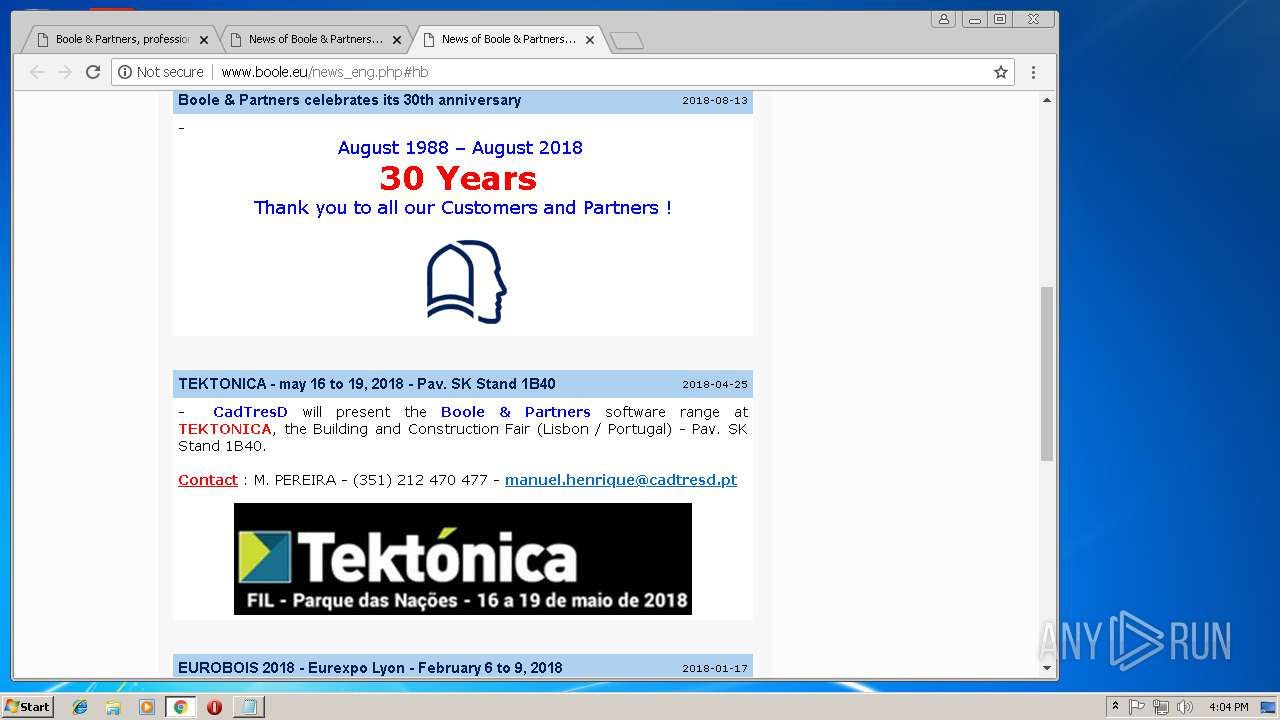
Task: Click the 2018-08-13 date label
Action: coord(715,101)
